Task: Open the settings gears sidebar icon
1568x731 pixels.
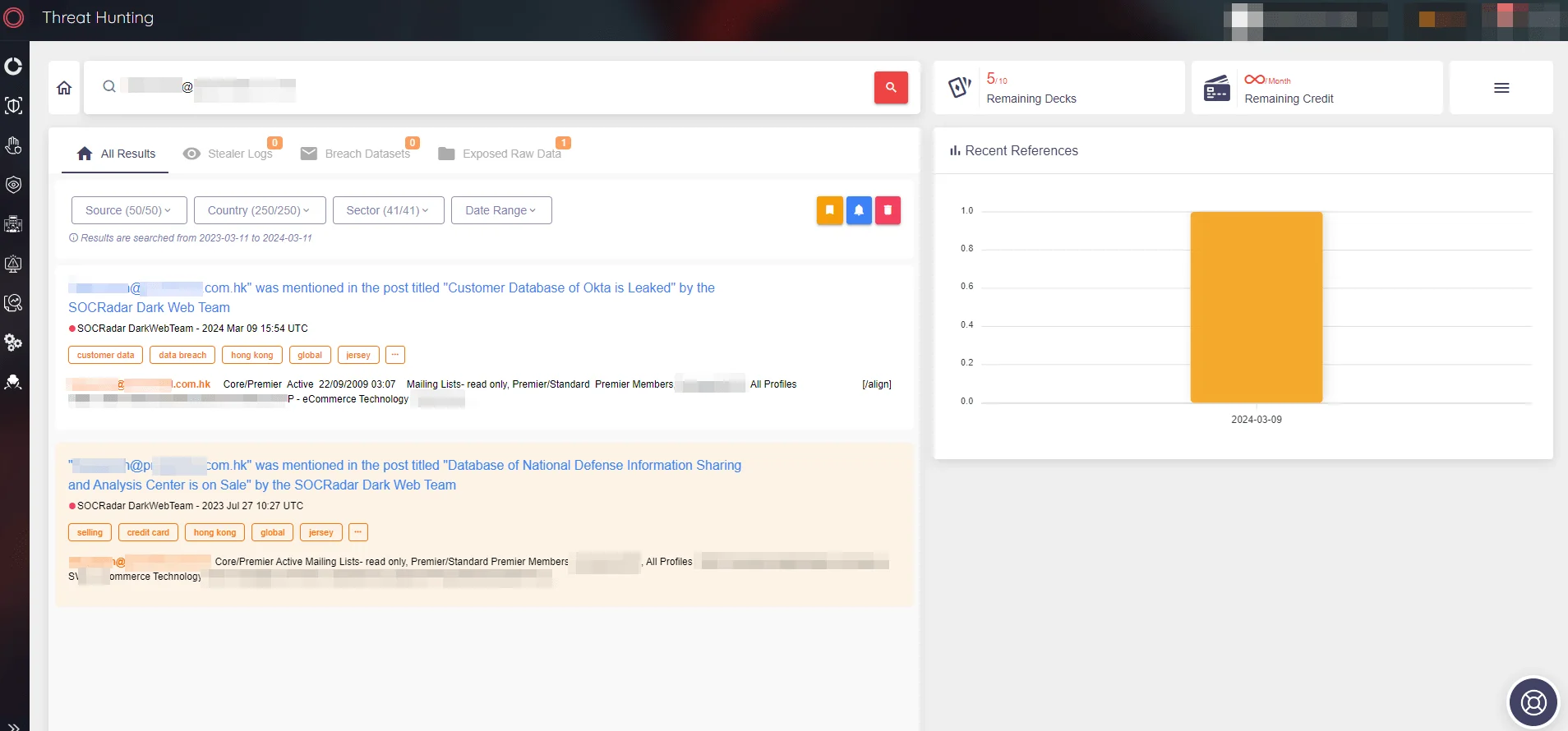Action: tap(13, 343)
